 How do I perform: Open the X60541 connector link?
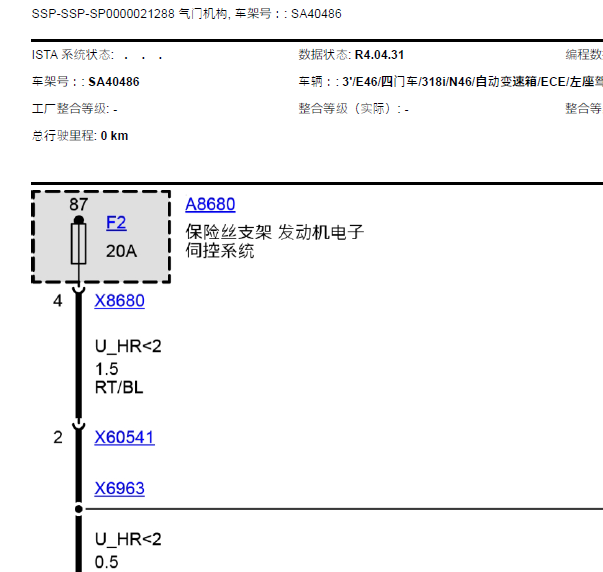point(125,437)
